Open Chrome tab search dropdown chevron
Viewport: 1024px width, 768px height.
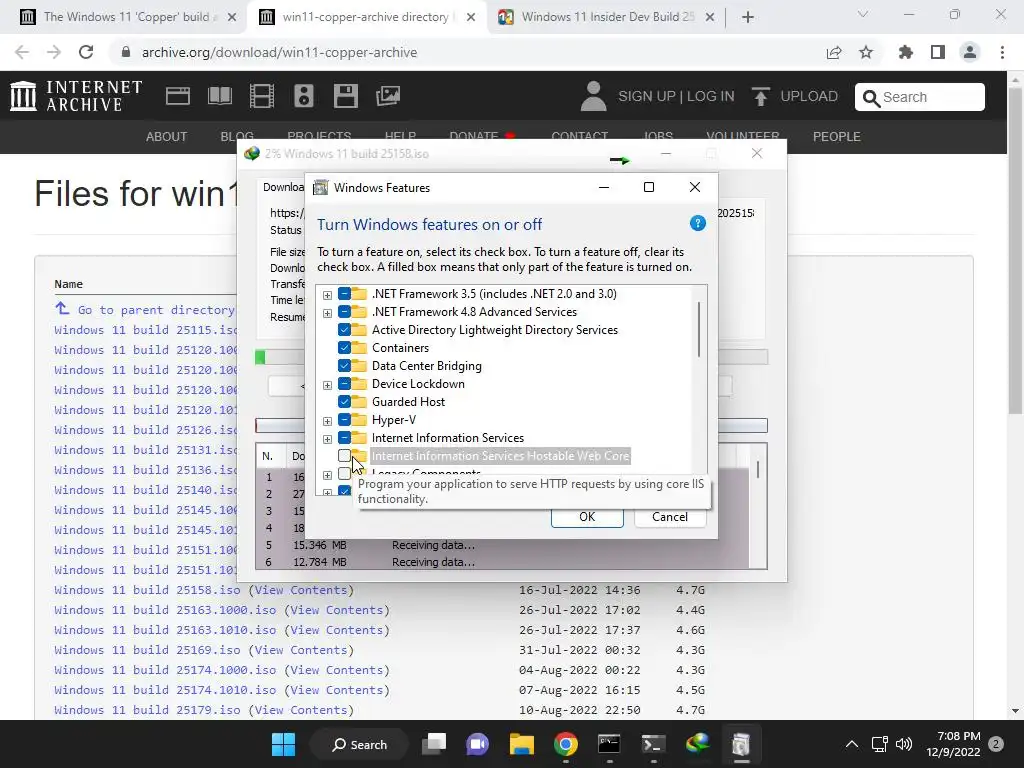click(863, 14)
